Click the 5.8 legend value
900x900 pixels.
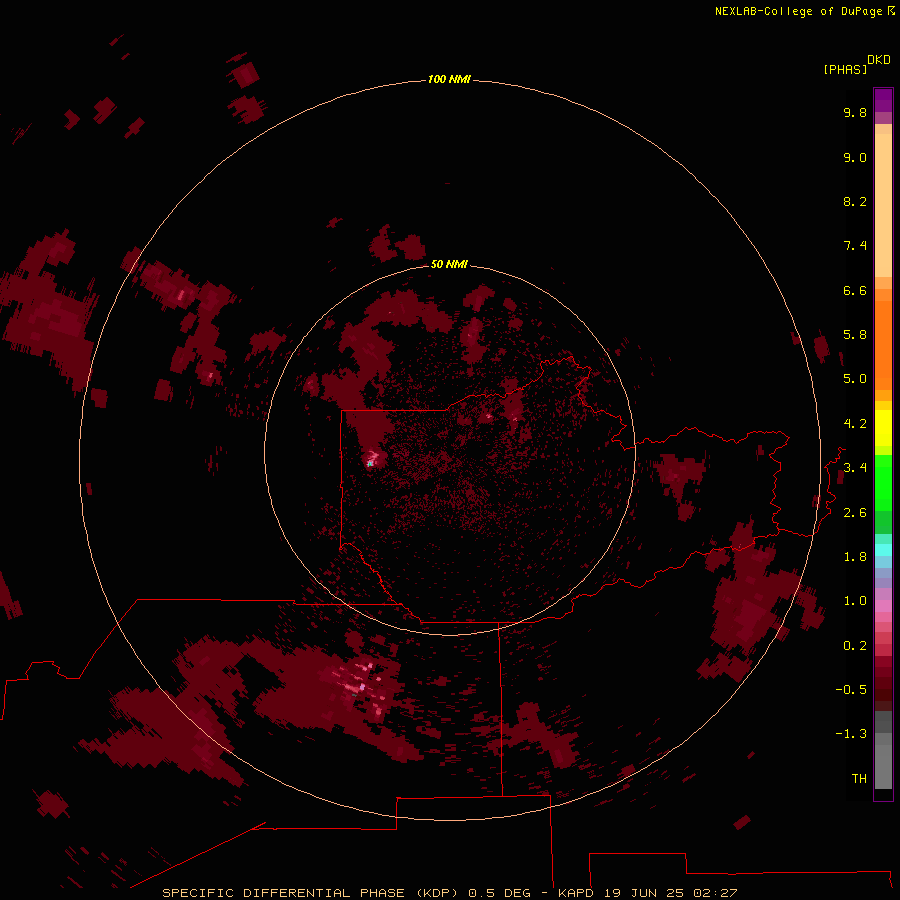point(855,334)
